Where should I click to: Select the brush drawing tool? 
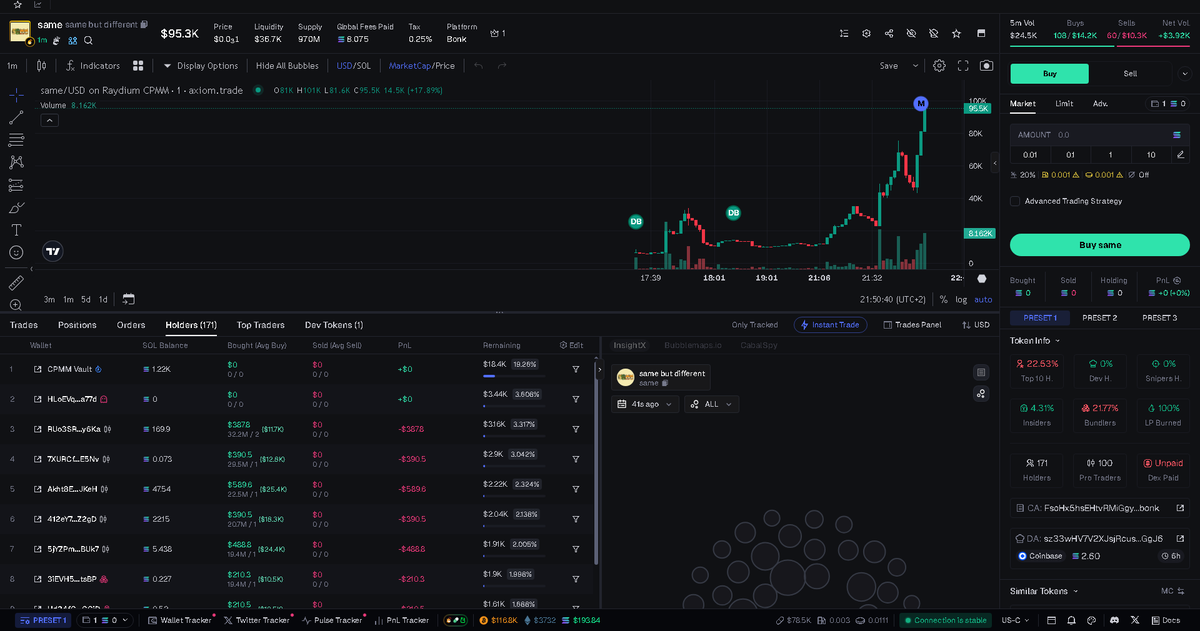click(16, 208)
